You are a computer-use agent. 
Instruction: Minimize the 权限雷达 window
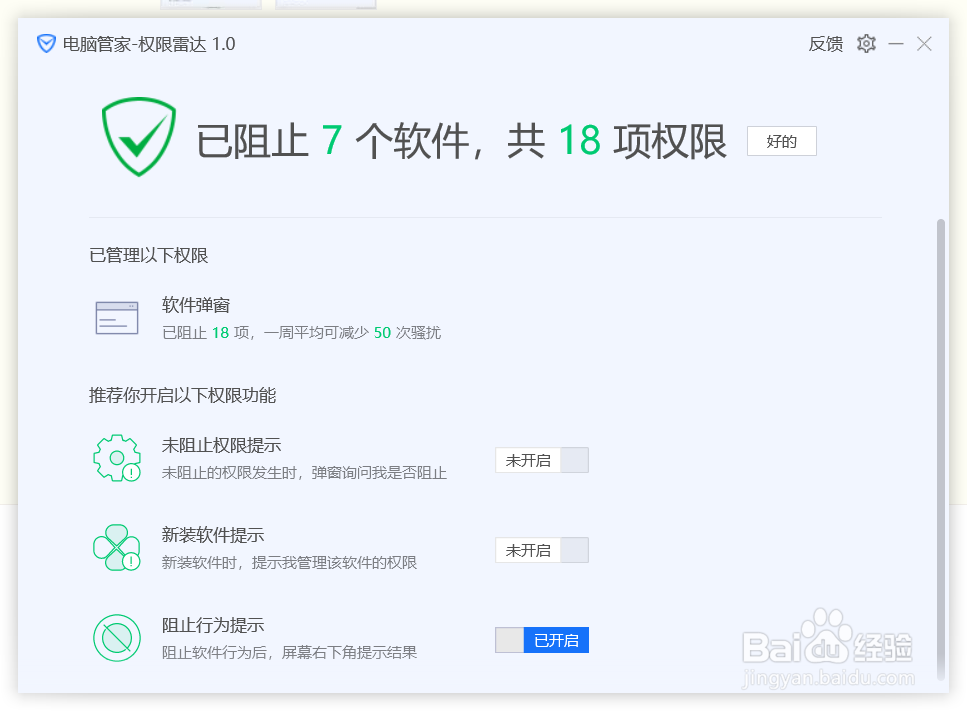(896, 44)
